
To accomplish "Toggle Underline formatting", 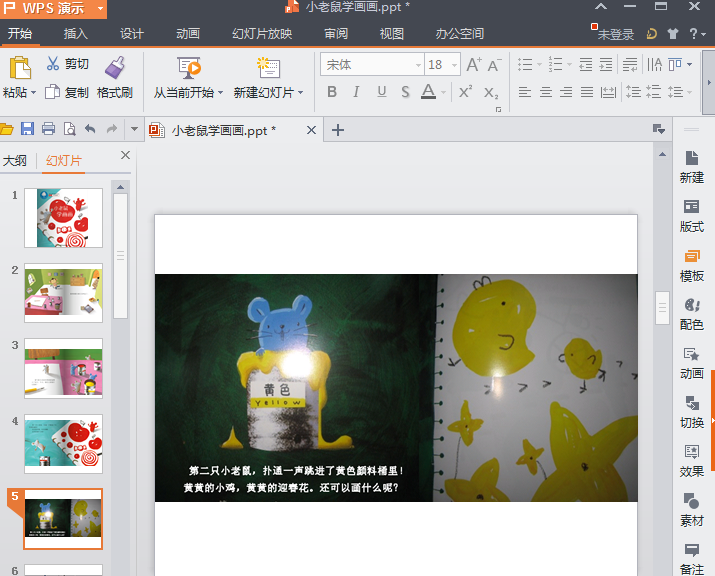I will tap(382, 92).
